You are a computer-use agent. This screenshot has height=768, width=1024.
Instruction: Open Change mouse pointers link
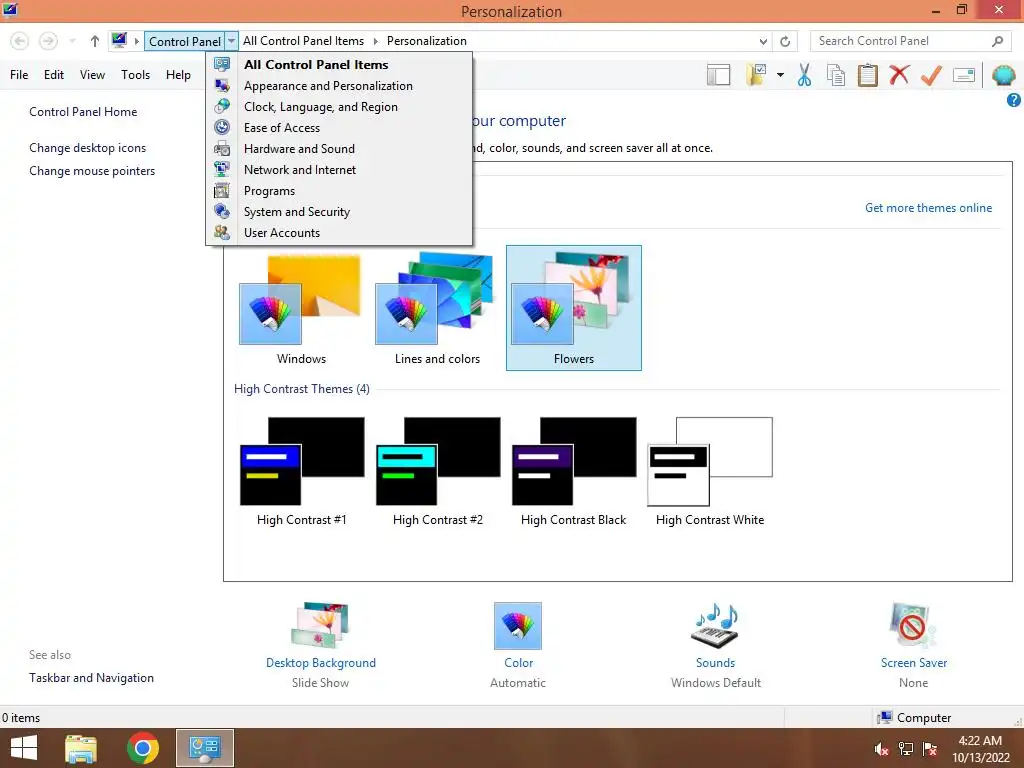(92, 170)
